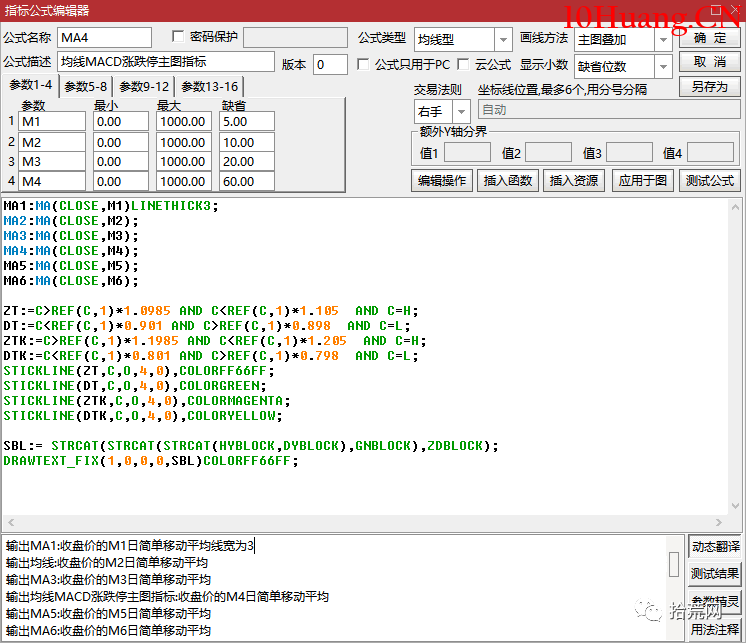Click the code line MA1:MA(CLOSE,M1)LINETHICK3
Image resolution: width=746 pixels, height=643 pixels.
click(x=110, y=206)
